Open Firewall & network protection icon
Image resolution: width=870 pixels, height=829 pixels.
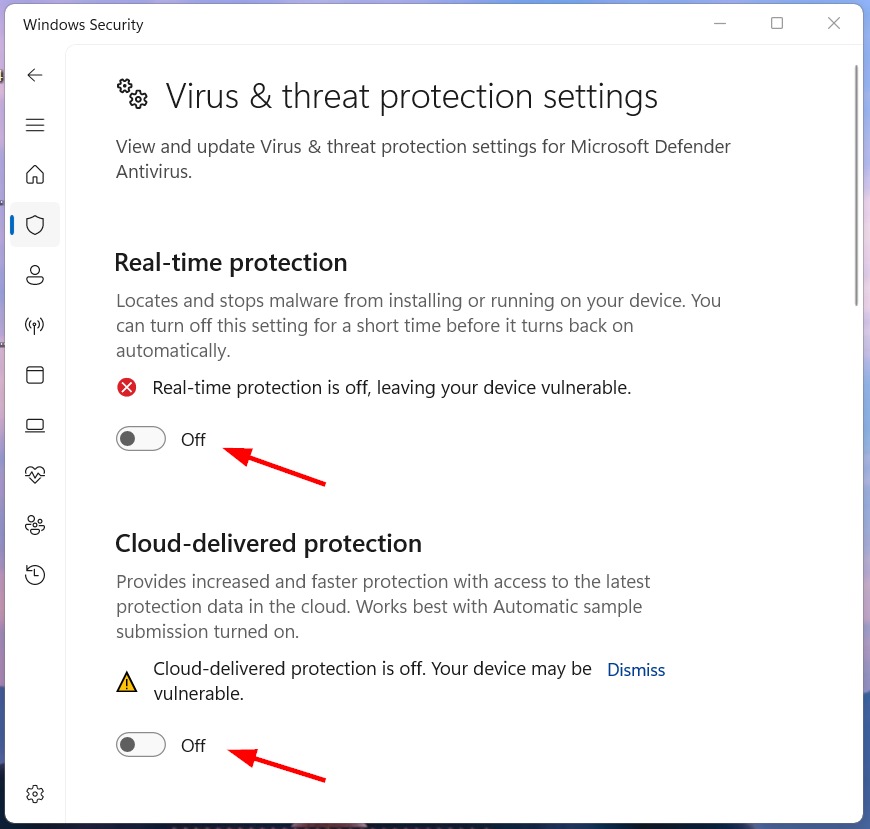coord(35,325)
